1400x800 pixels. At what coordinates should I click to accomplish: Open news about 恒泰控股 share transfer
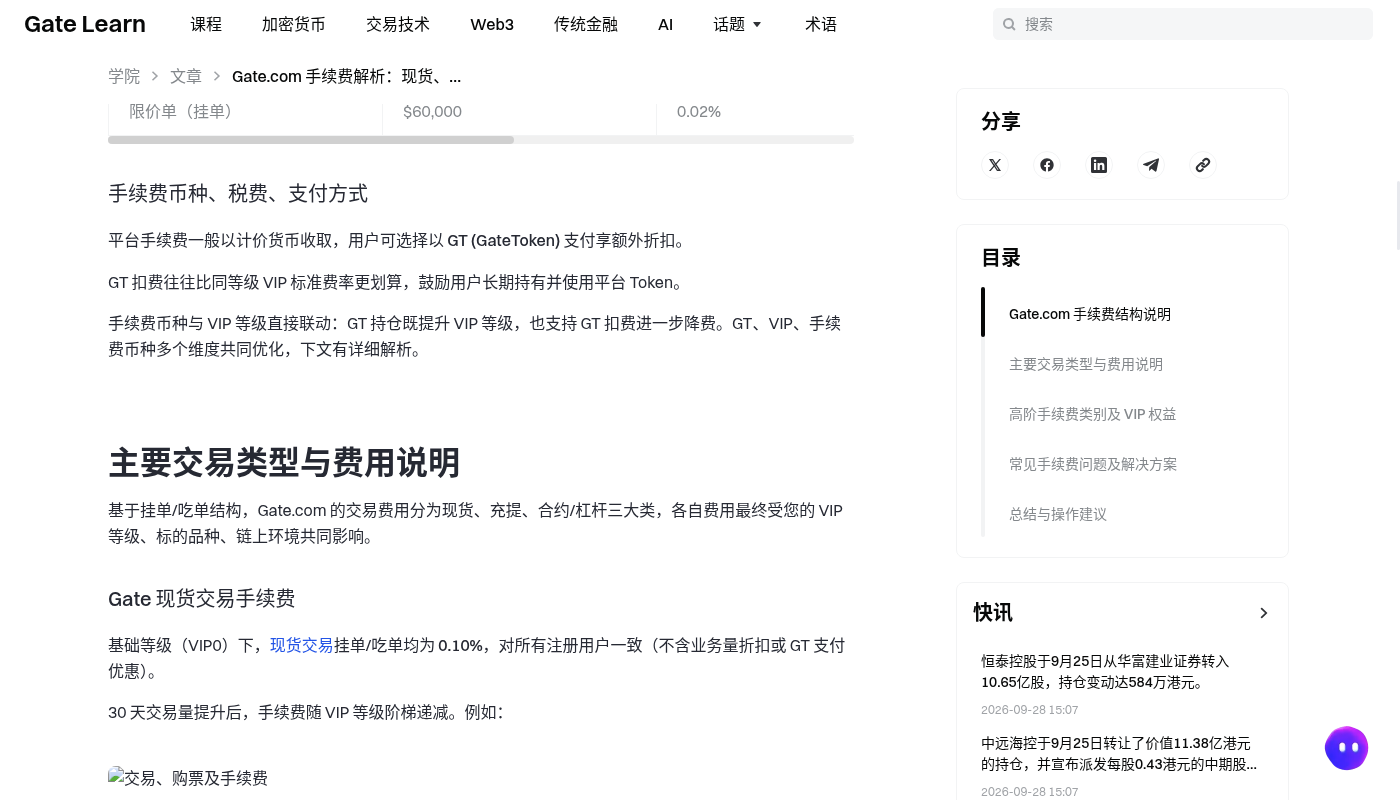point(1105,672)
